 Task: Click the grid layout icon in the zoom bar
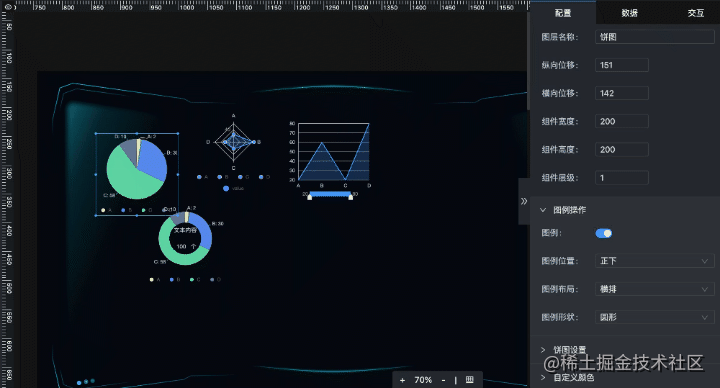(470, 380)
